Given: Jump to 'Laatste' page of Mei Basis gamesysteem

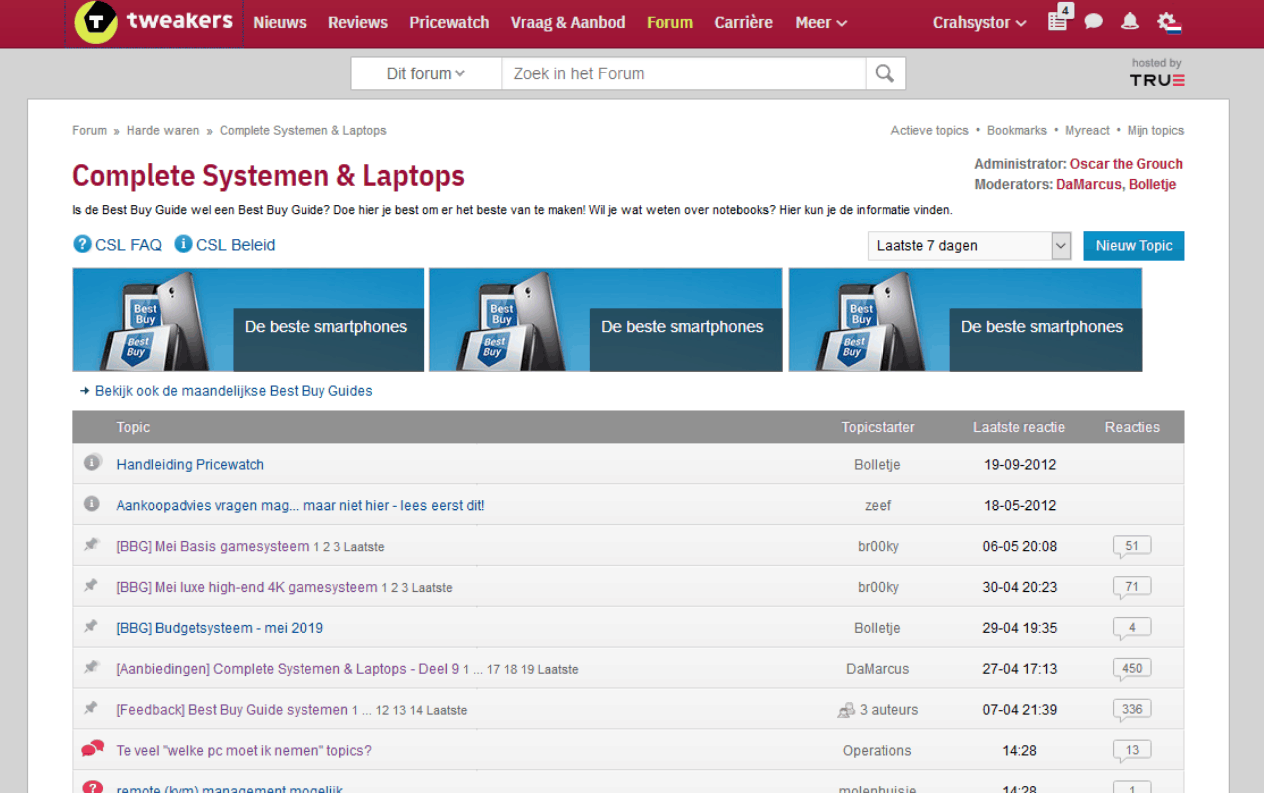Looking at the screenshot, I should point(364,547).
